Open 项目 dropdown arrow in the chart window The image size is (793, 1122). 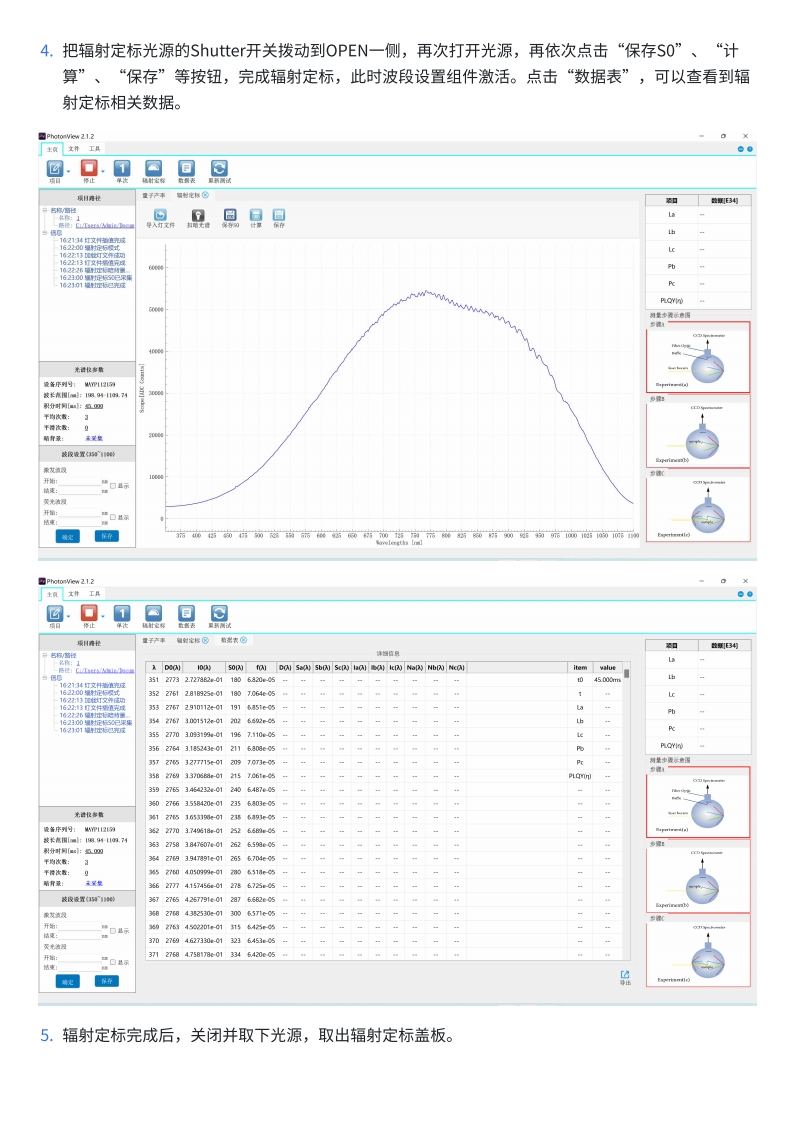pyautogui.click(x=69, y=171)
